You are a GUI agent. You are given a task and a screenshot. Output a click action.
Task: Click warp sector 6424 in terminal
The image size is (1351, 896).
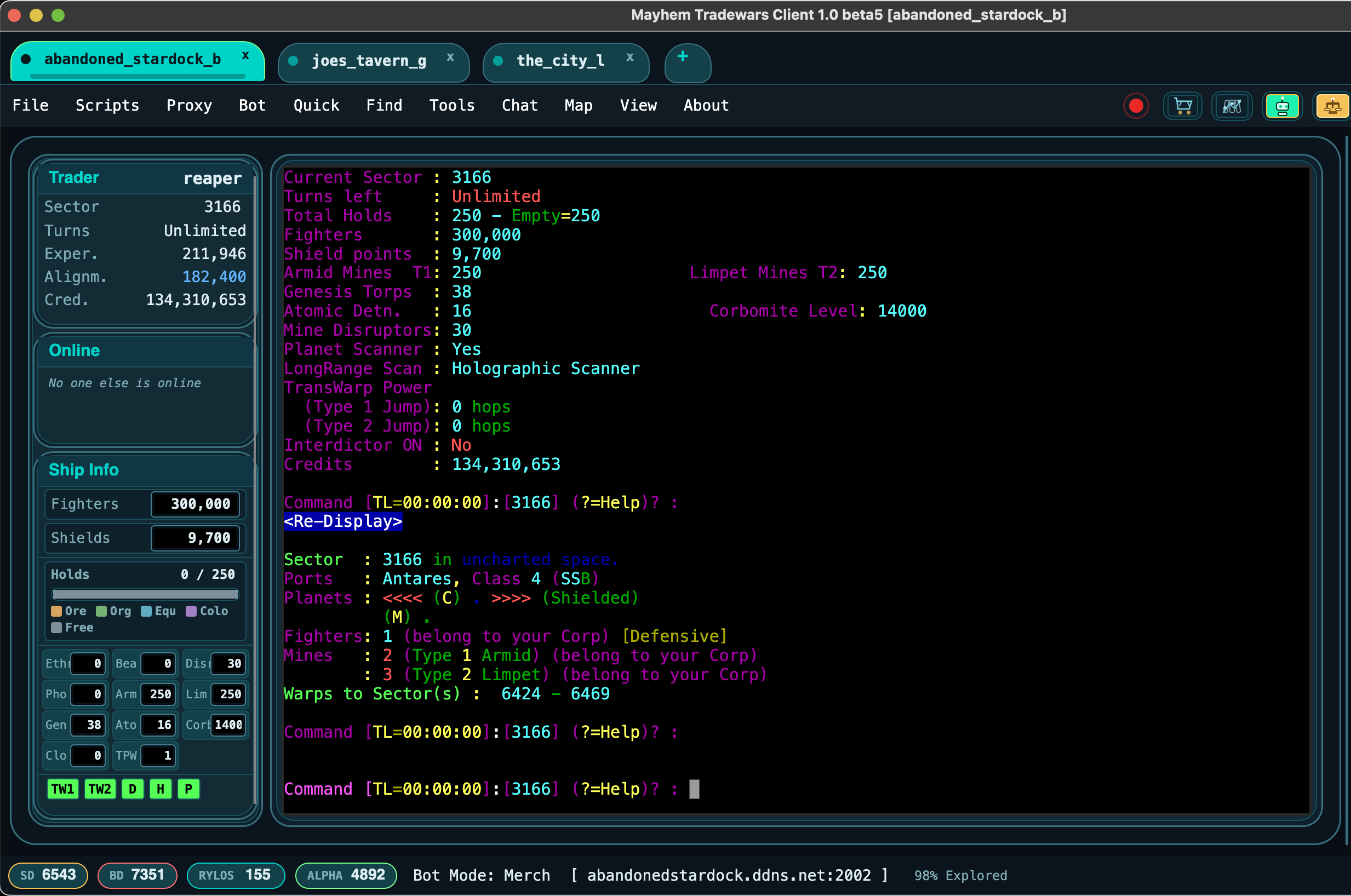pos(520,694)
